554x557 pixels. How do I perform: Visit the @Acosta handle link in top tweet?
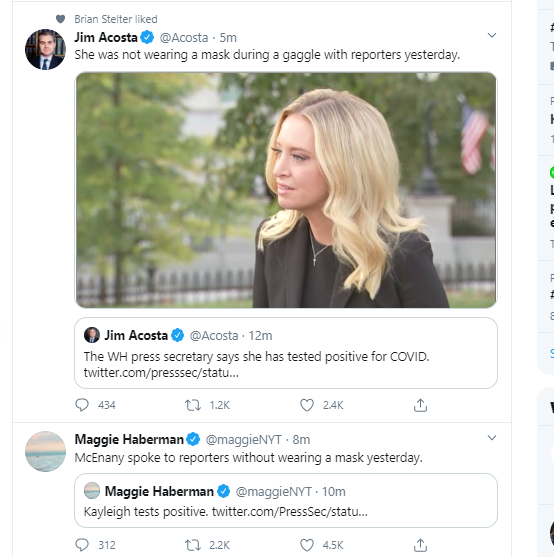[x=184, y=37]
